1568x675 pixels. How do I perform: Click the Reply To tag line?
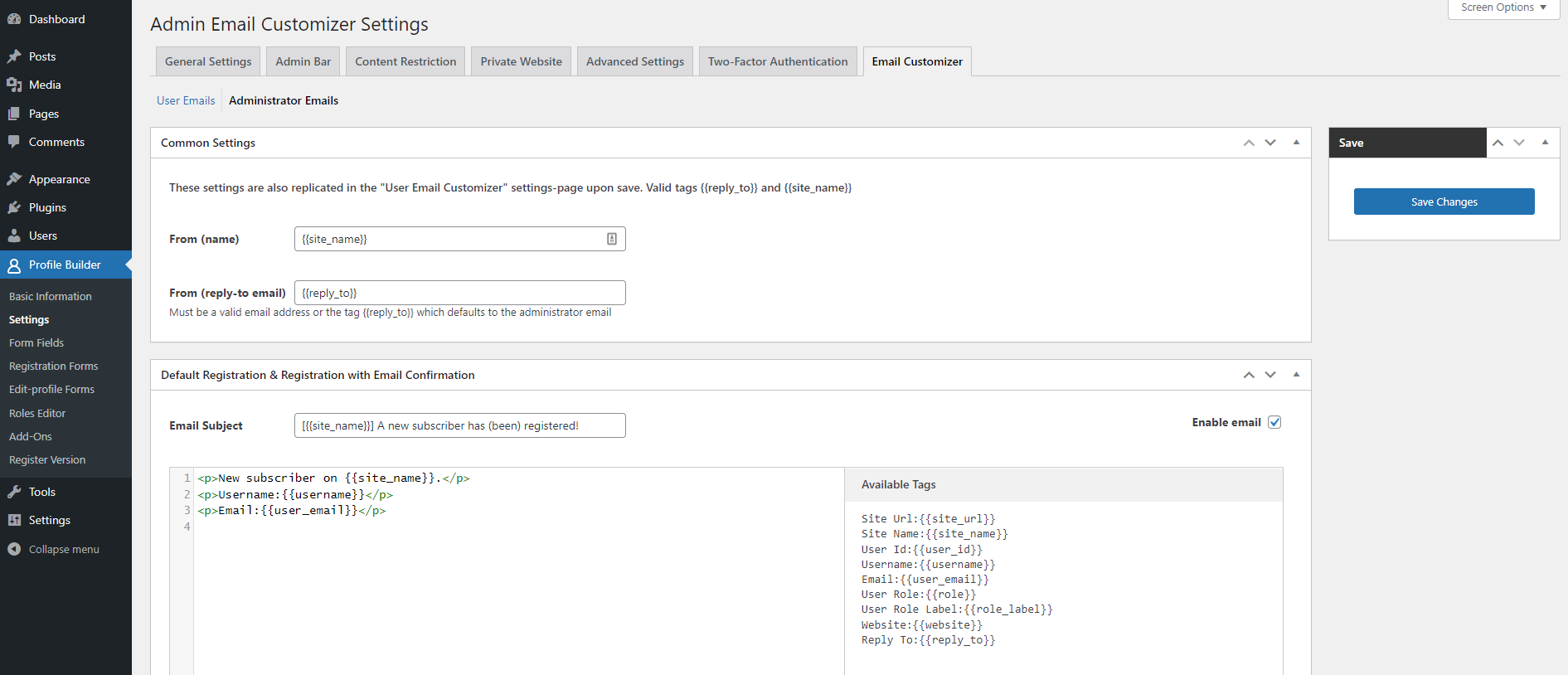(x=928, y=640)
